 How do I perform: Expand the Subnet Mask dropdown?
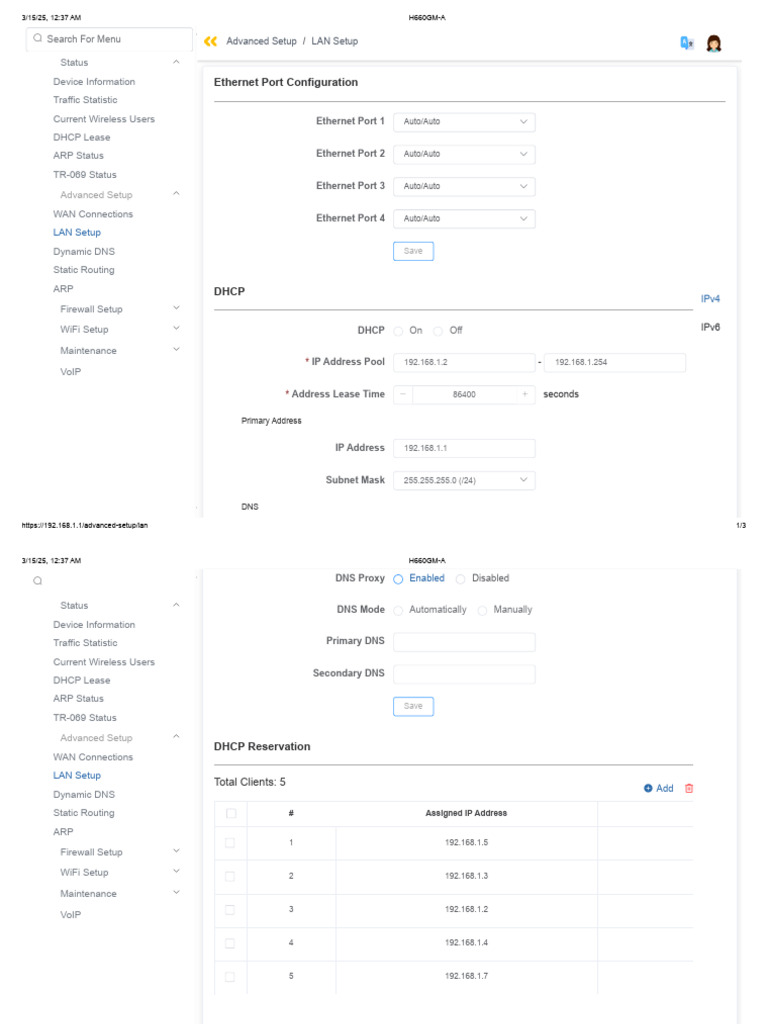pos(464,481)
